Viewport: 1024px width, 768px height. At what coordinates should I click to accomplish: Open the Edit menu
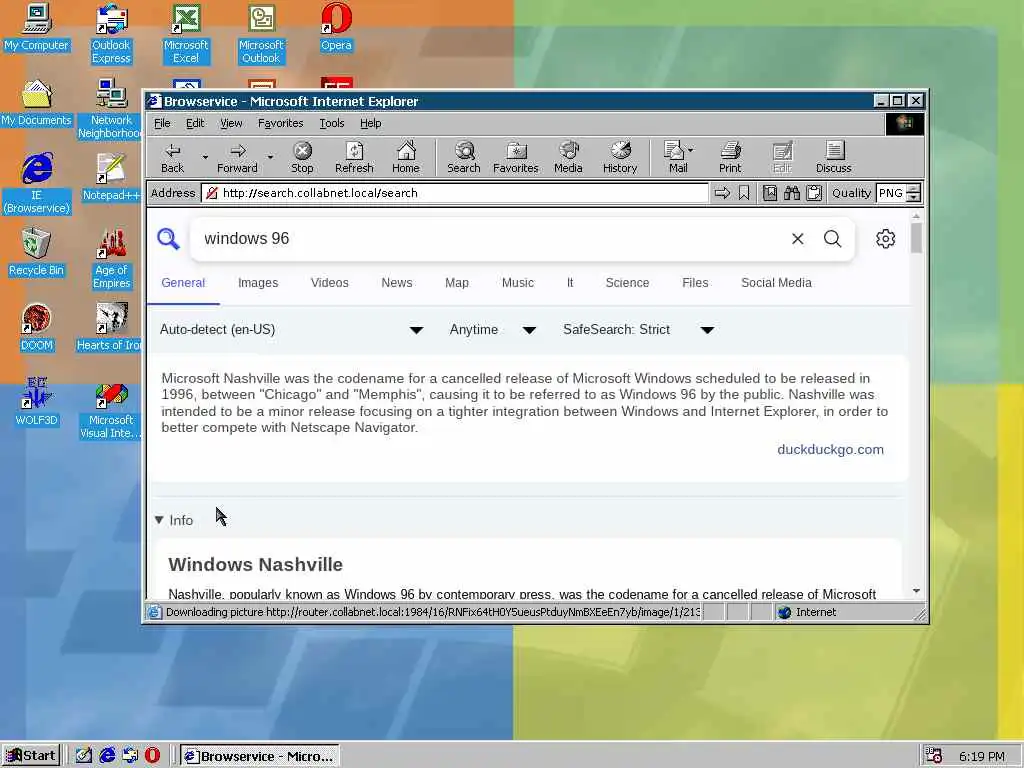click(195, 123)
